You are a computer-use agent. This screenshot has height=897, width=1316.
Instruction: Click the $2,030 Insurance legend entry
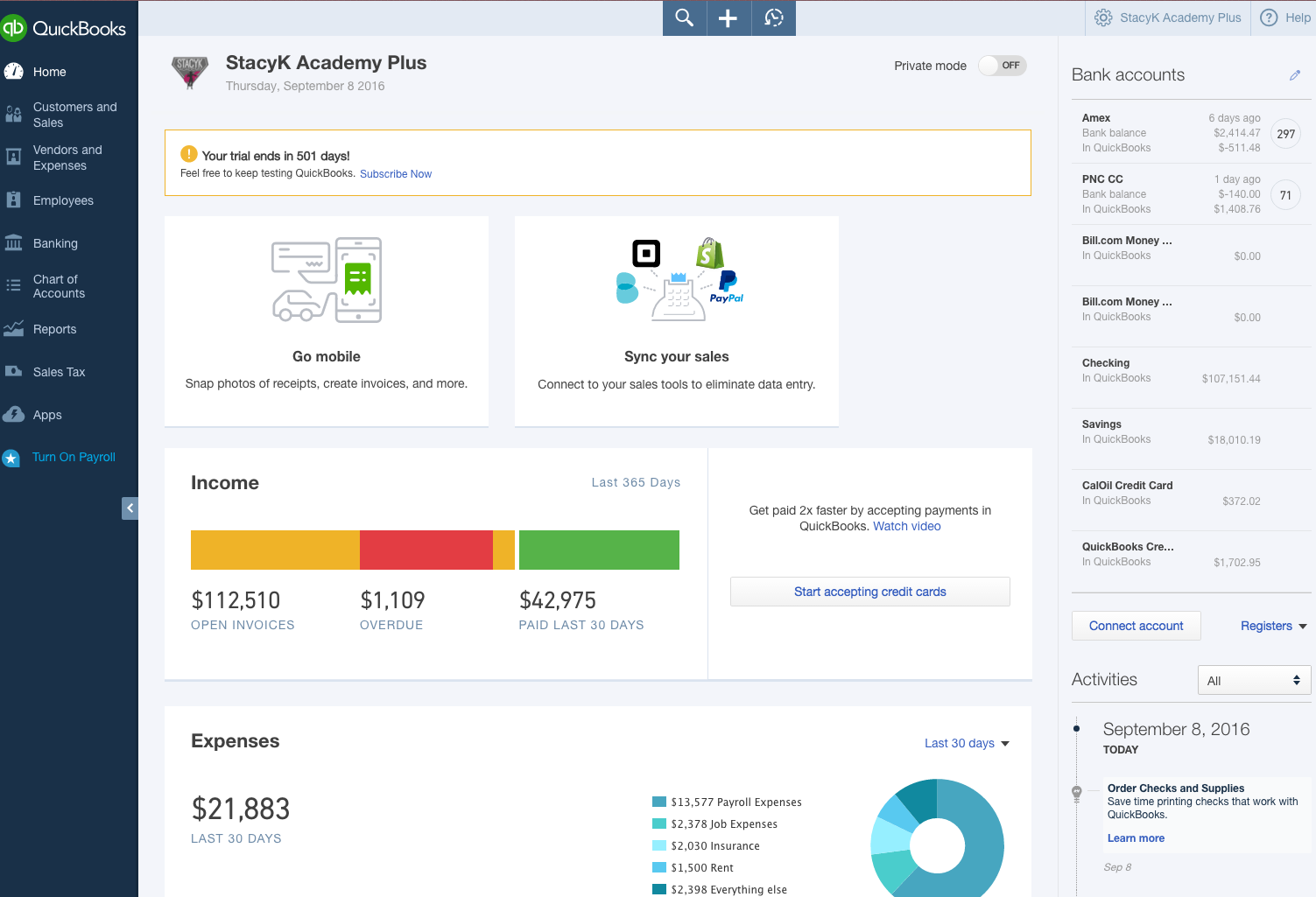pos(706,845)
